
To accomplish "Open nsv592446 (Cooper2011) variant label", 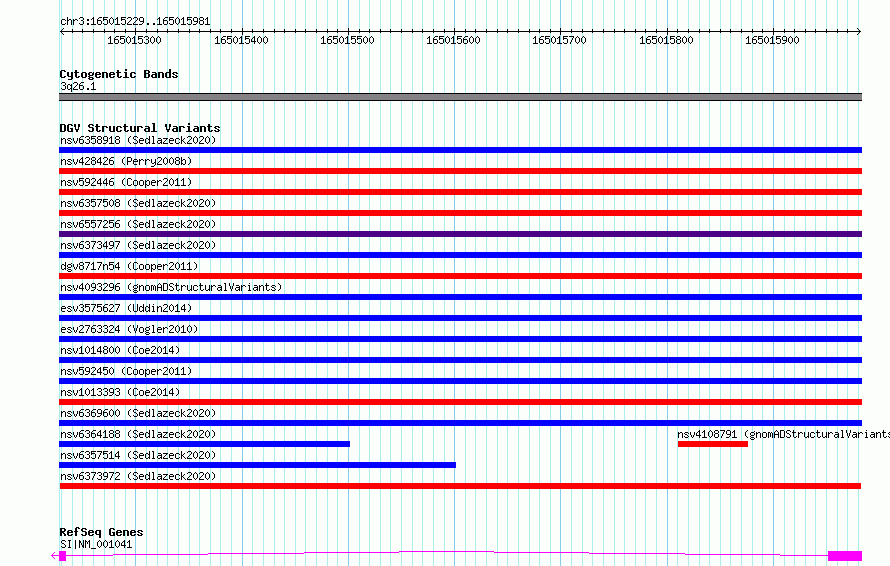I will 126,182.
